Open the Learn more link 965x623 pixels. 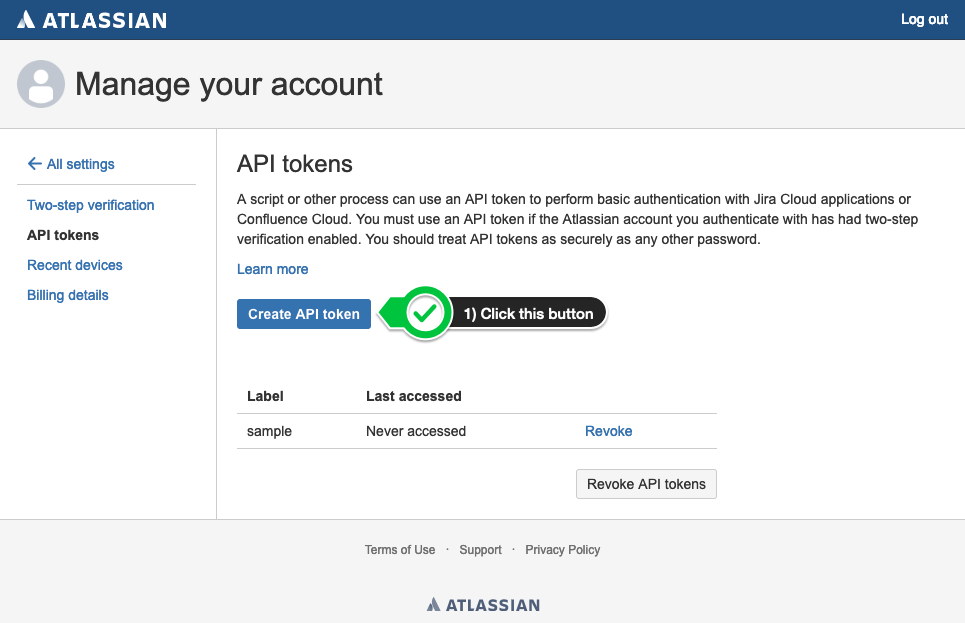click(x=273, y=269)
